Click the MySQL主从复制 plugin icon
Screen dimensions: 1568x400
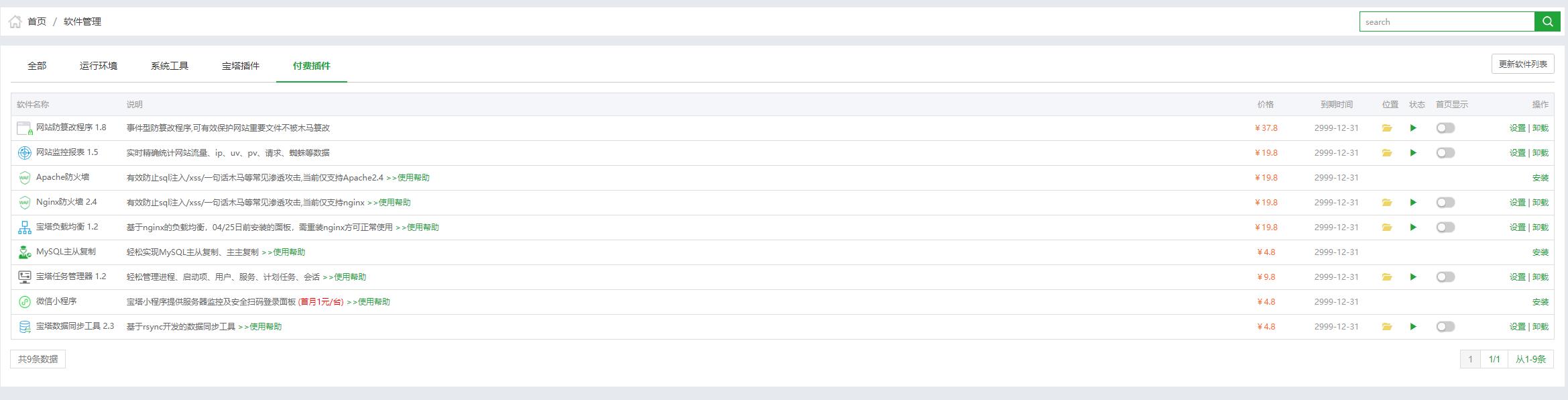click(25, 252)
